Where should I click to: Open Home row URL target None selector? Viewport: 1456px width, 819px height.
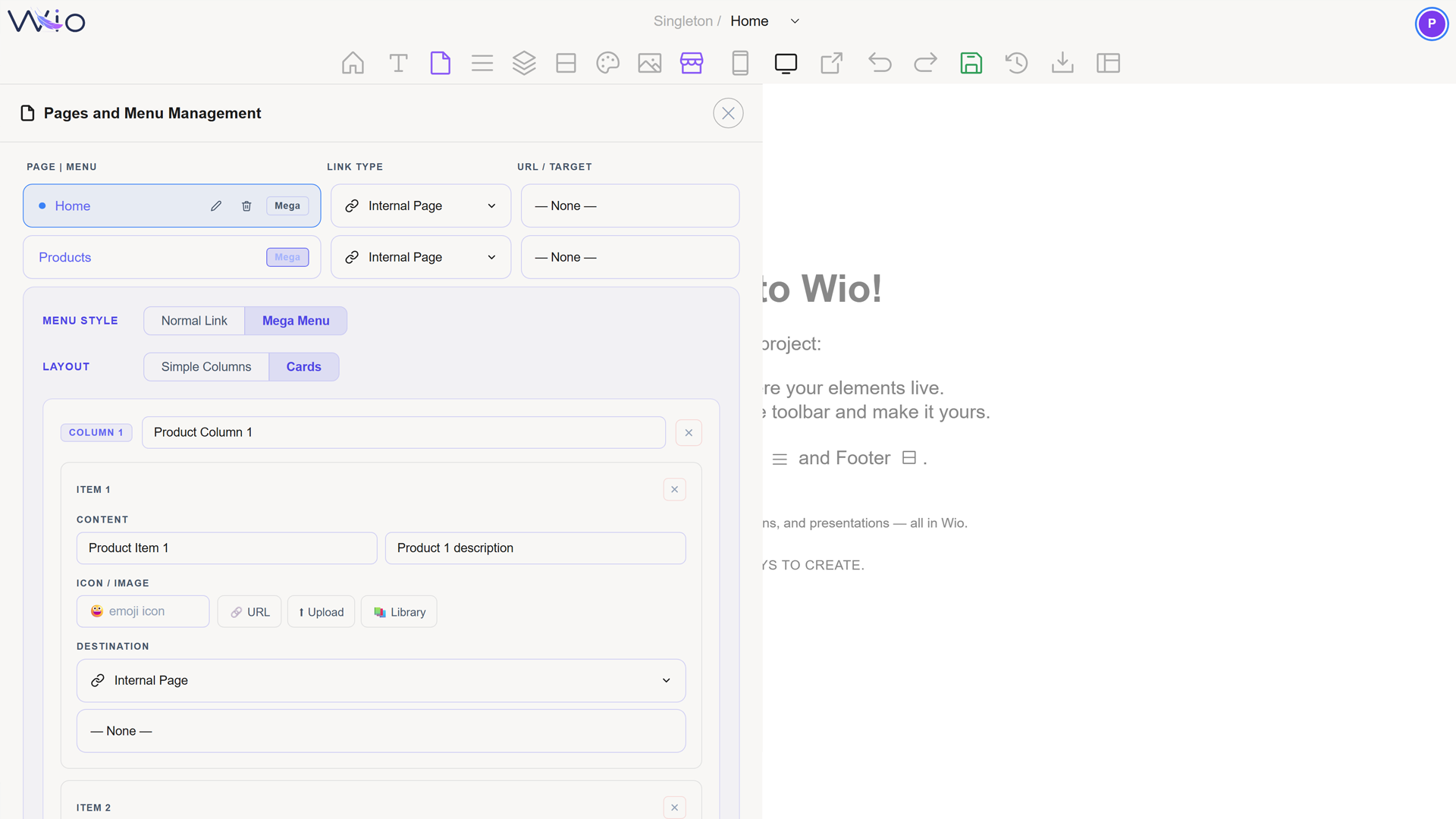tap(630, 206)
